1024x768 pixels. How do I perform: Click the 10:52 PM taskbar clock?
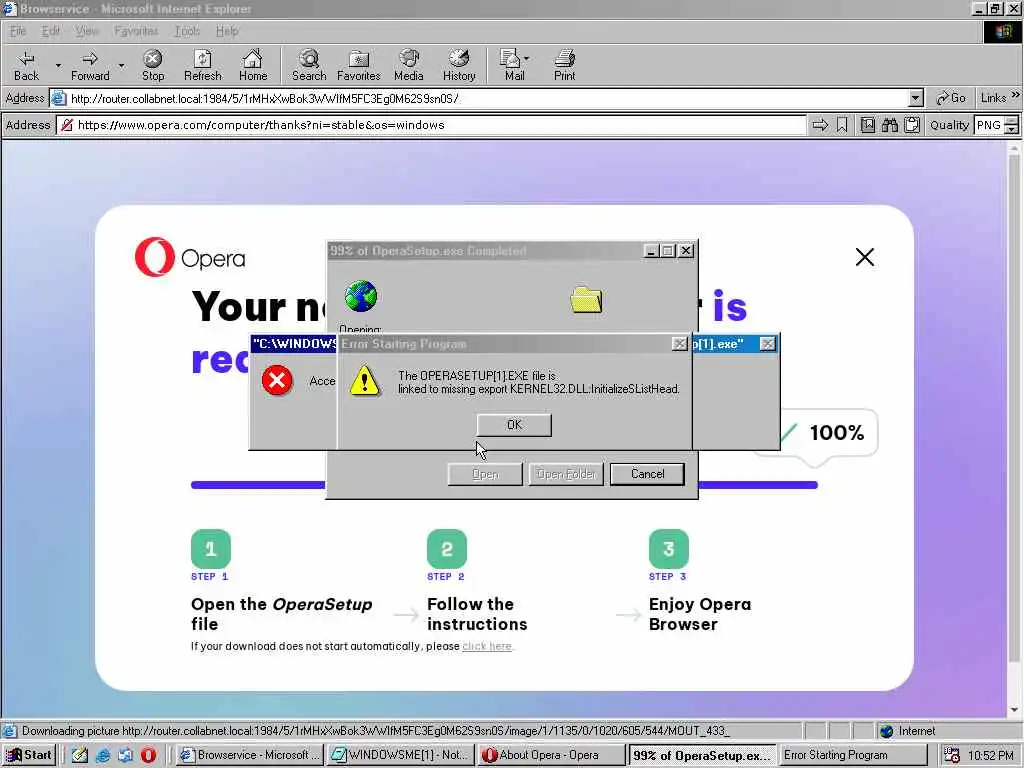pyautogui.click(x=991, y=756)
